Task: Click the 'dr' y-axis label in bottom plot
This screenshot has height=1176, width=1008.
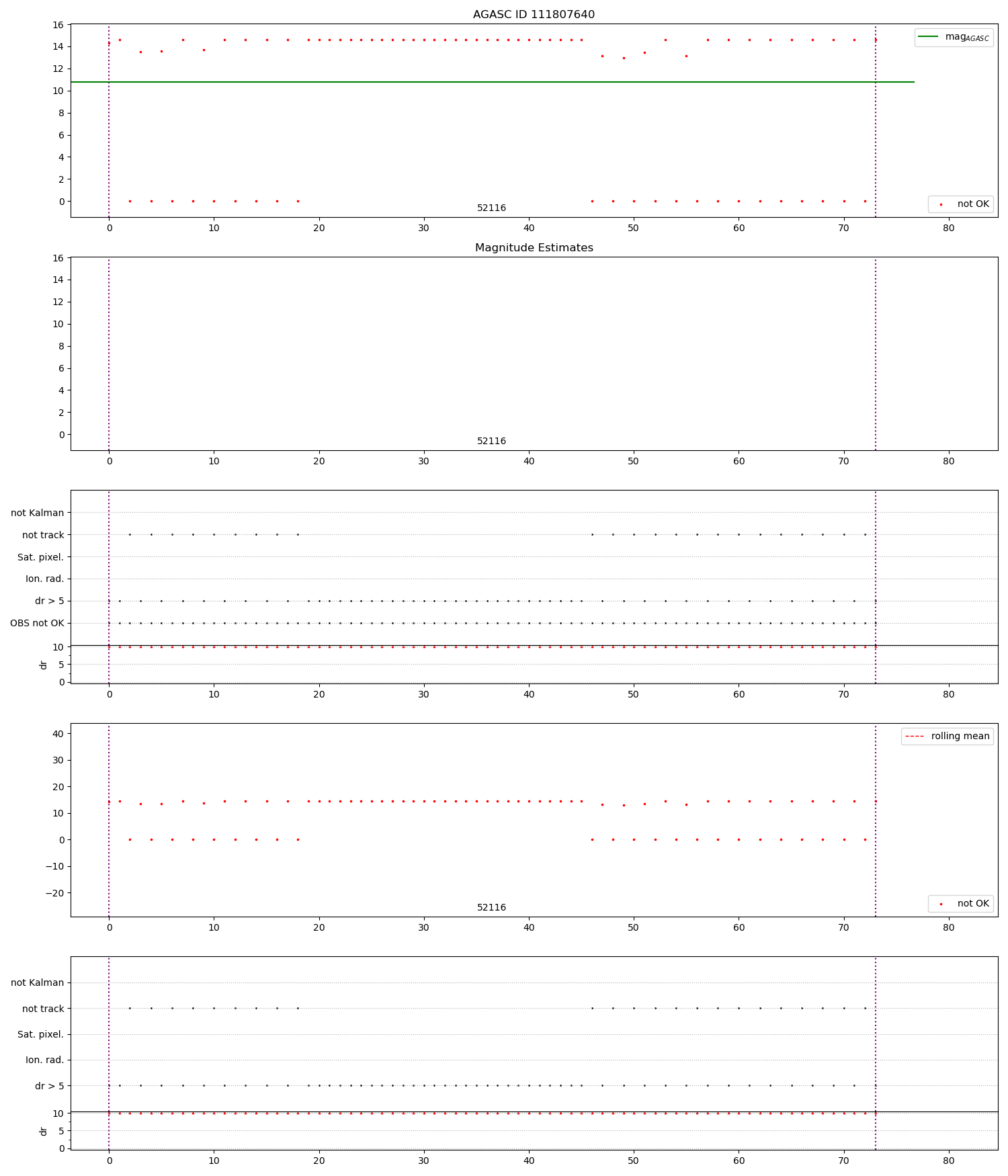Action: pyautogui.click(x=43, y=1131)
